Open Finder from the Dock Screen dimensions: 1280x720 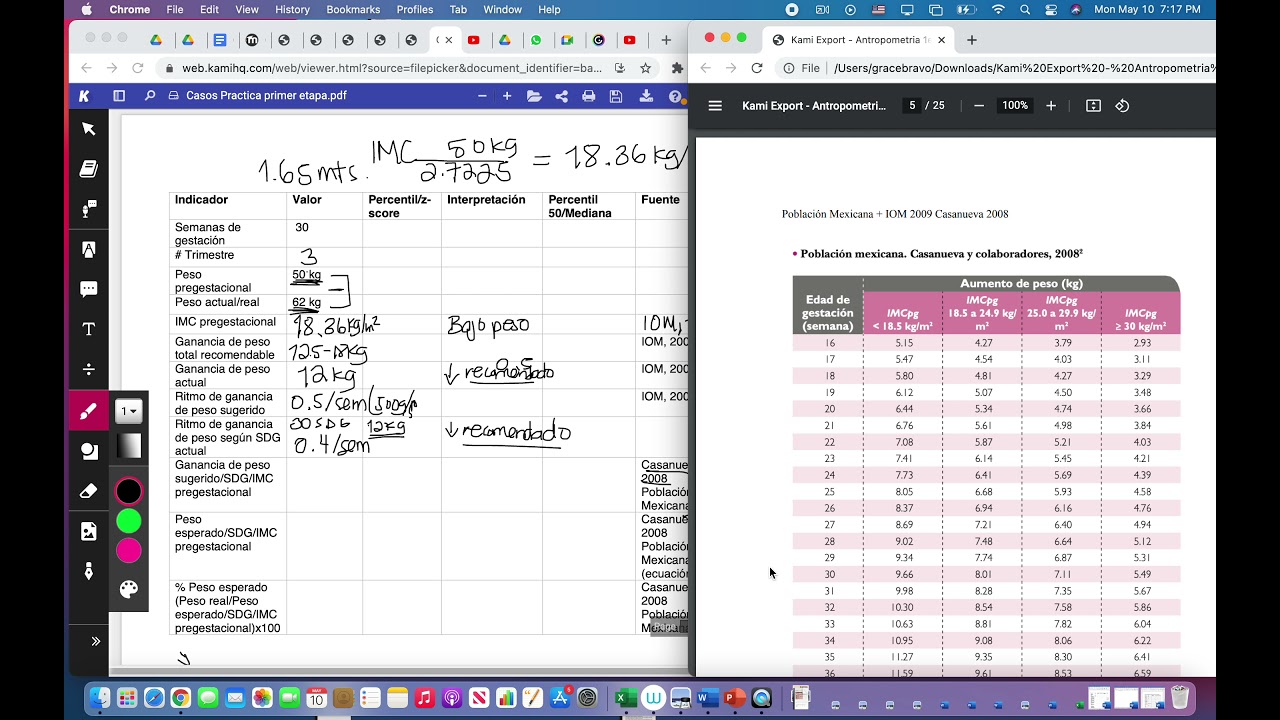99,697
